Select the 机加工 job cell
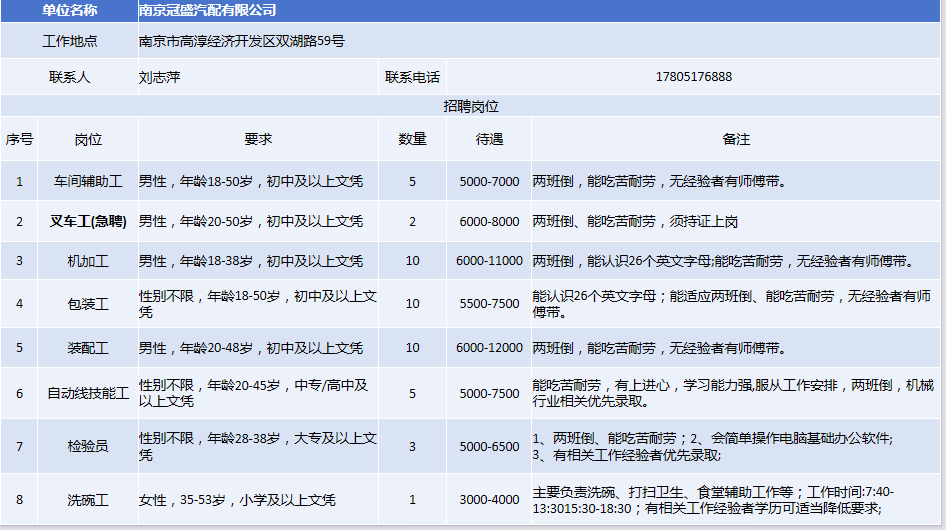The width and height of the screenshot is (946, 530). [x=88, y=261]
